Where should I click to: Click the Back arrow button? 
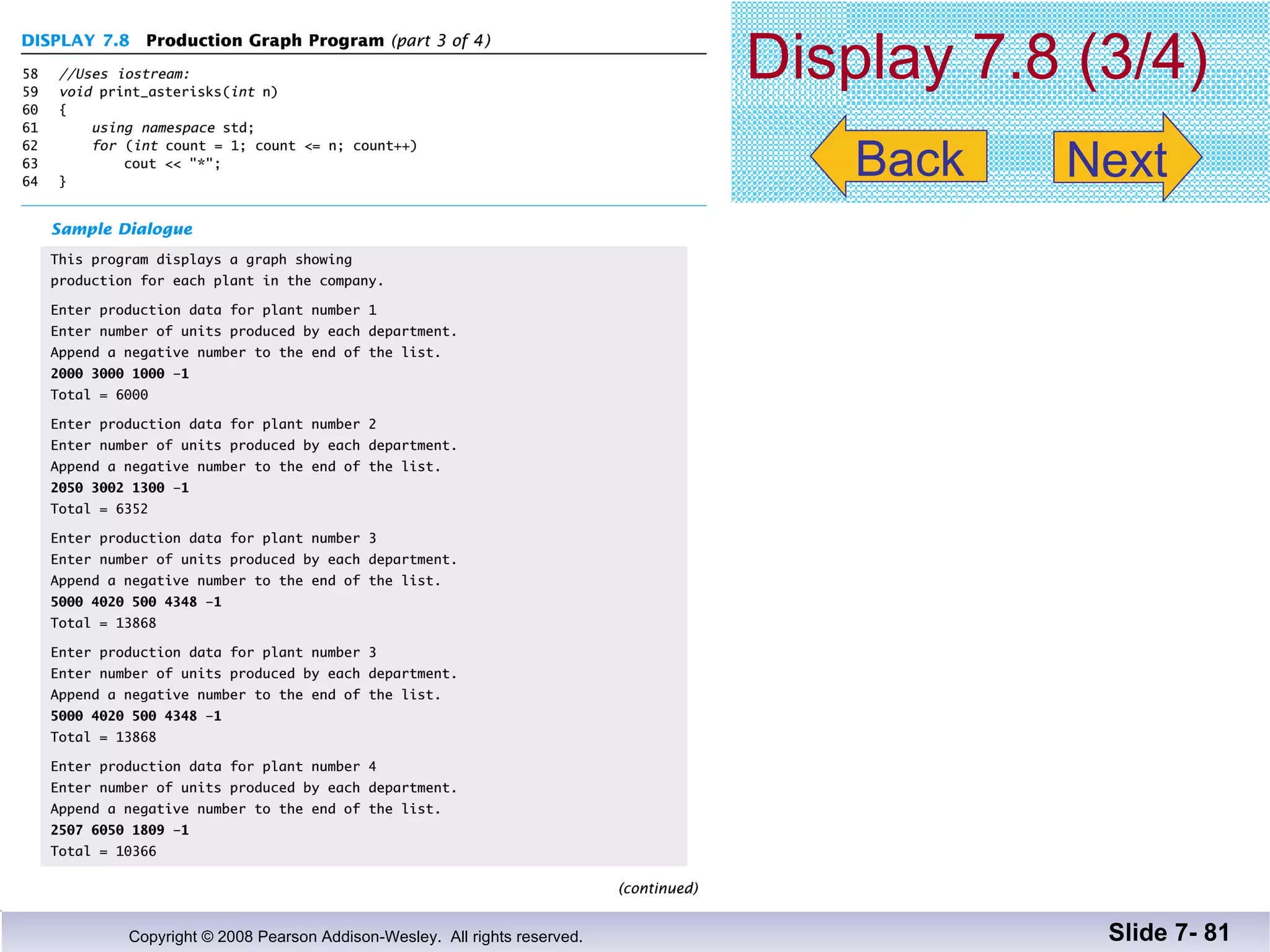tap(899, 157)
